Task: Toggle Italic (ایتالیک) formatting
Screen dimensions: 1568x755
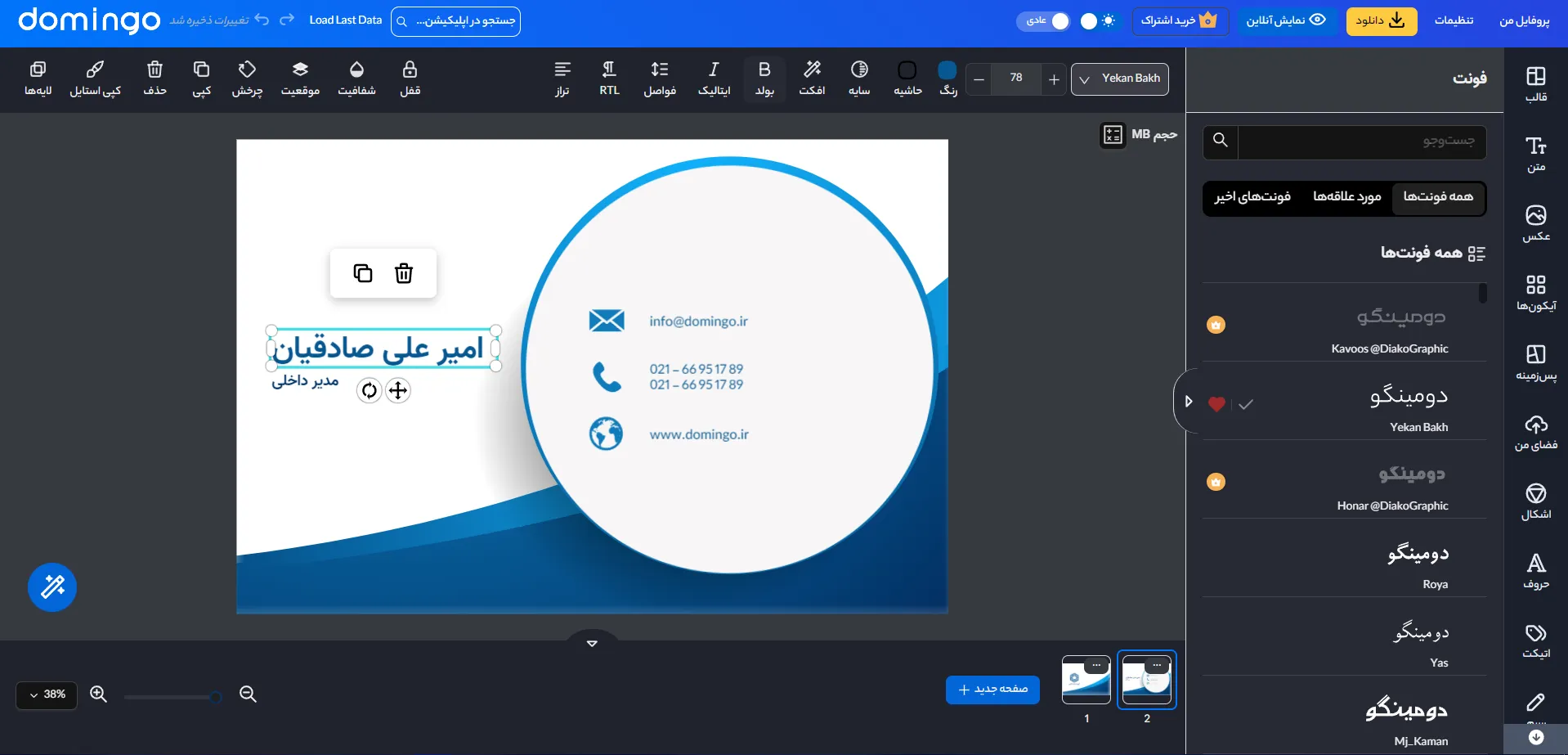Action: pyautogui.click(x=714, y=79)
